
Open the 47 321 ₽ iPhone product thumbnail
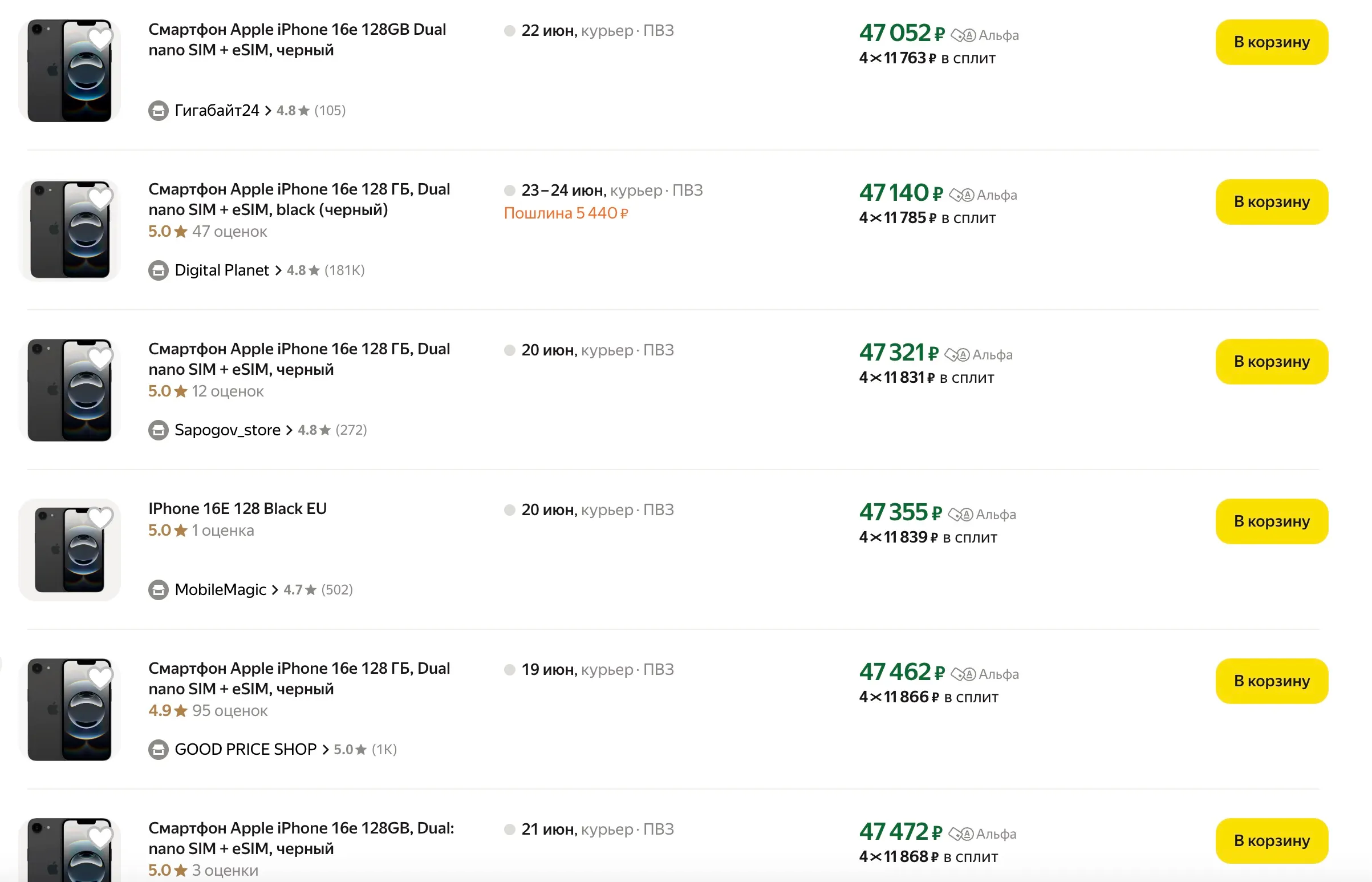tap(69, 390)
